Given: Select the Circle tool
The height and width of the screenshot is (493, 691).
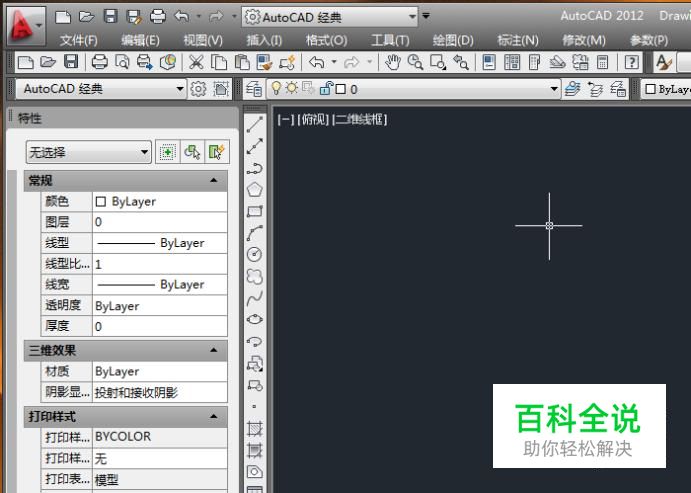Looking at the screenshot, I should click(255, 254).
